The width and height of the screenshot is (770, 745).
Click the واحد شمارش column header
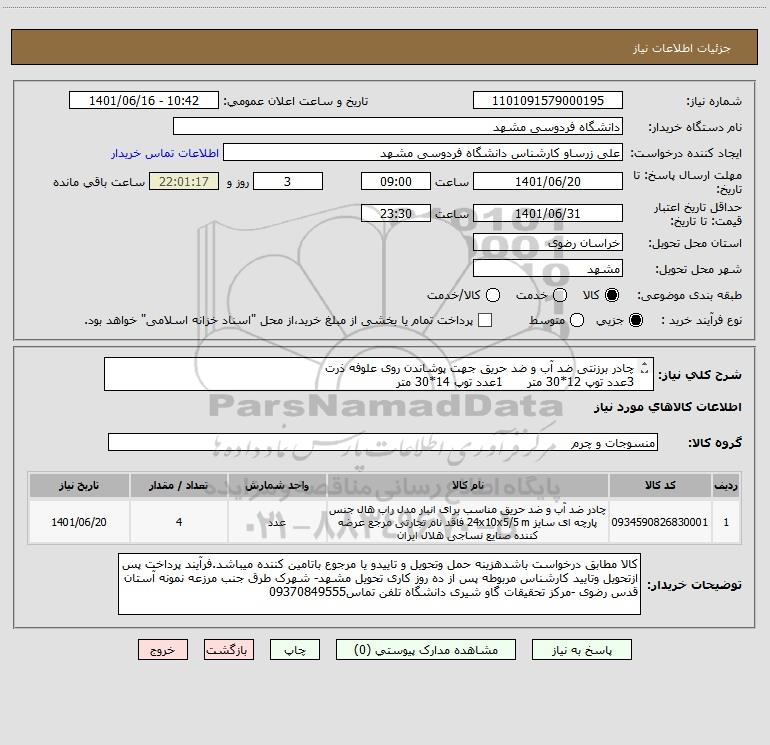pos(277,485)
